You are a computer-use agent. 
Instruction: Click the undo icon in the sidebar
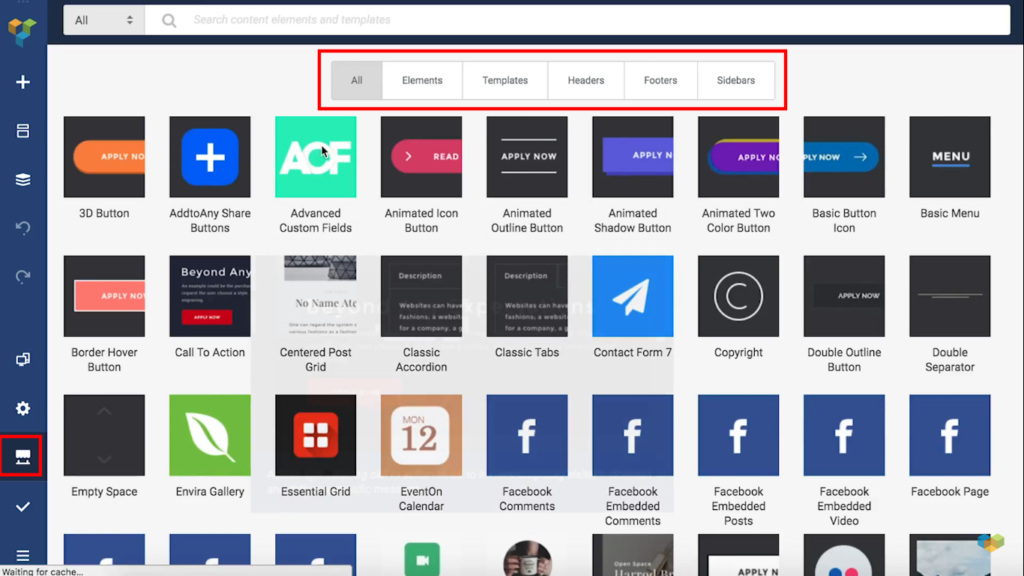22,228
